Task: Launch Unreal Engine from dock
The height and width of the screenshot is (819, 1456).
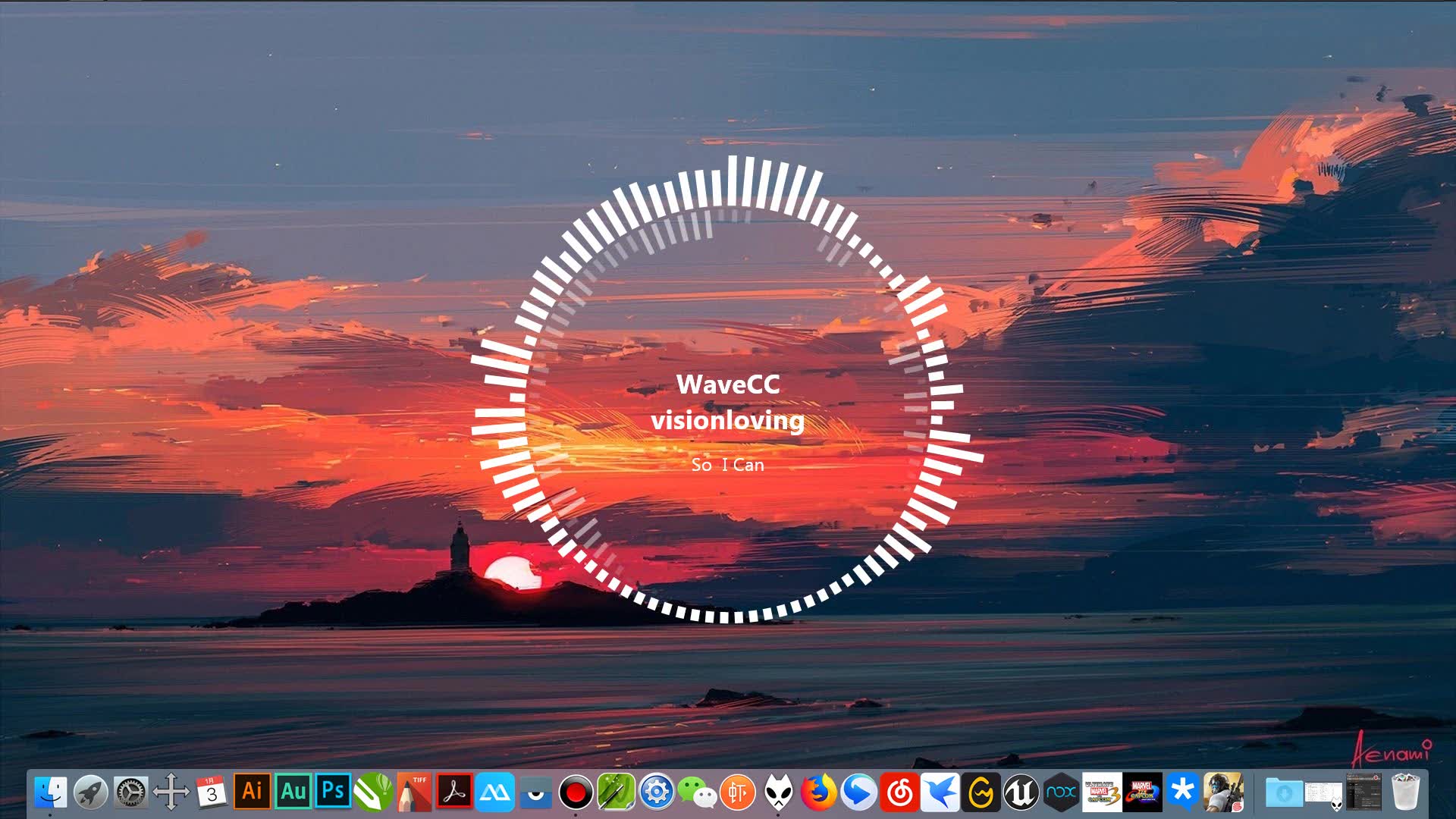Action: click(x=1021, y=793)
